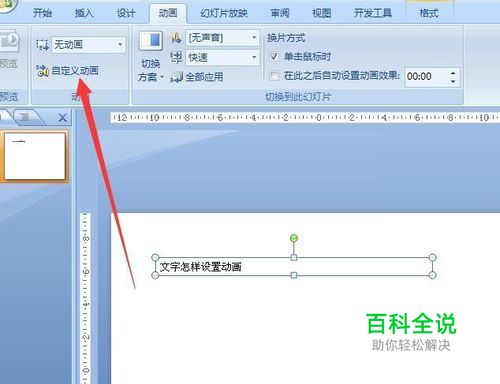Click the horizontal ruler
This screenshot has height=384, width=500.
pyautogui.click(x=305, y=118)
